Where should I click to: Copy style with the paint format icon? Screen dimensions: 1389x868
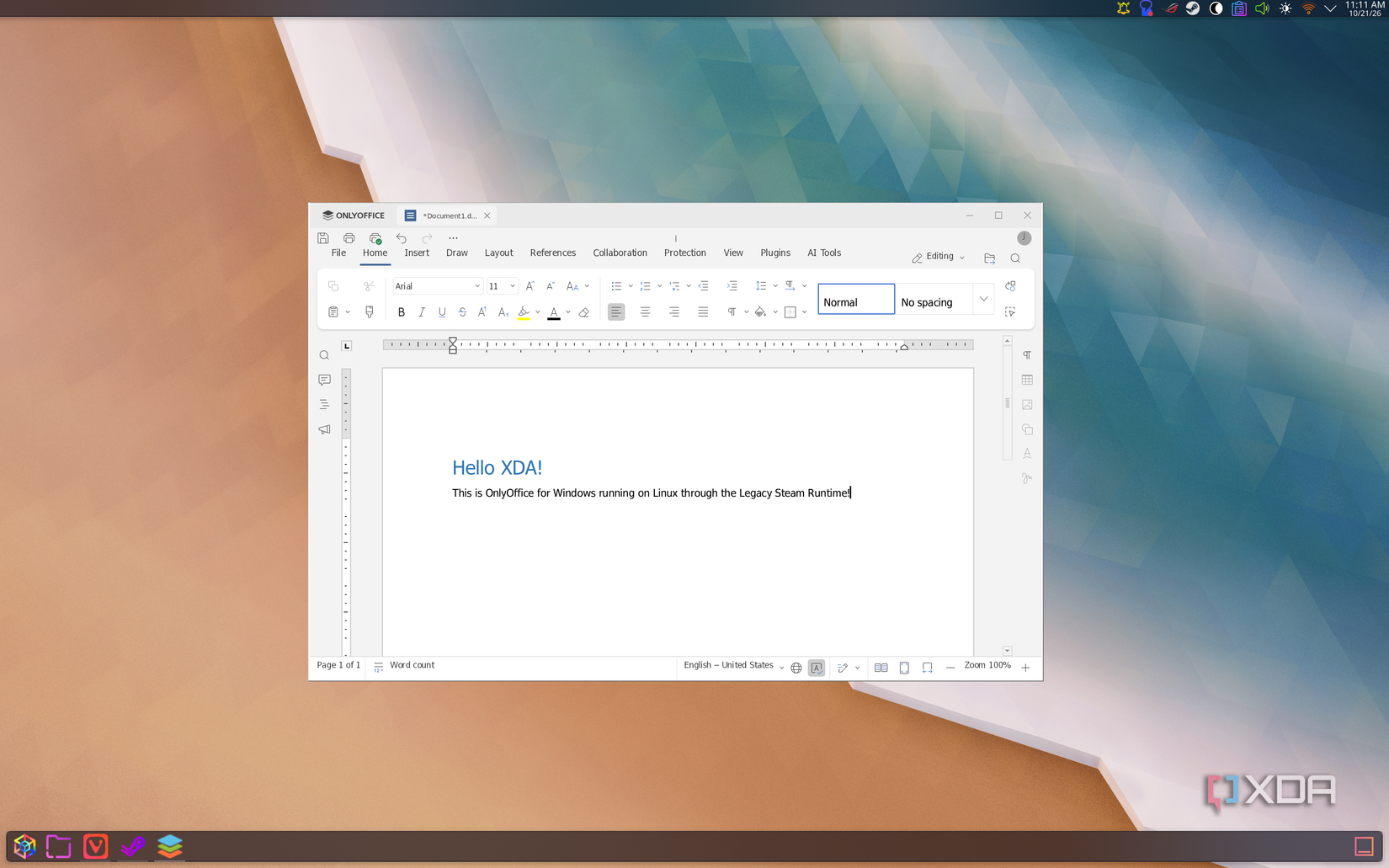[369, 312]
